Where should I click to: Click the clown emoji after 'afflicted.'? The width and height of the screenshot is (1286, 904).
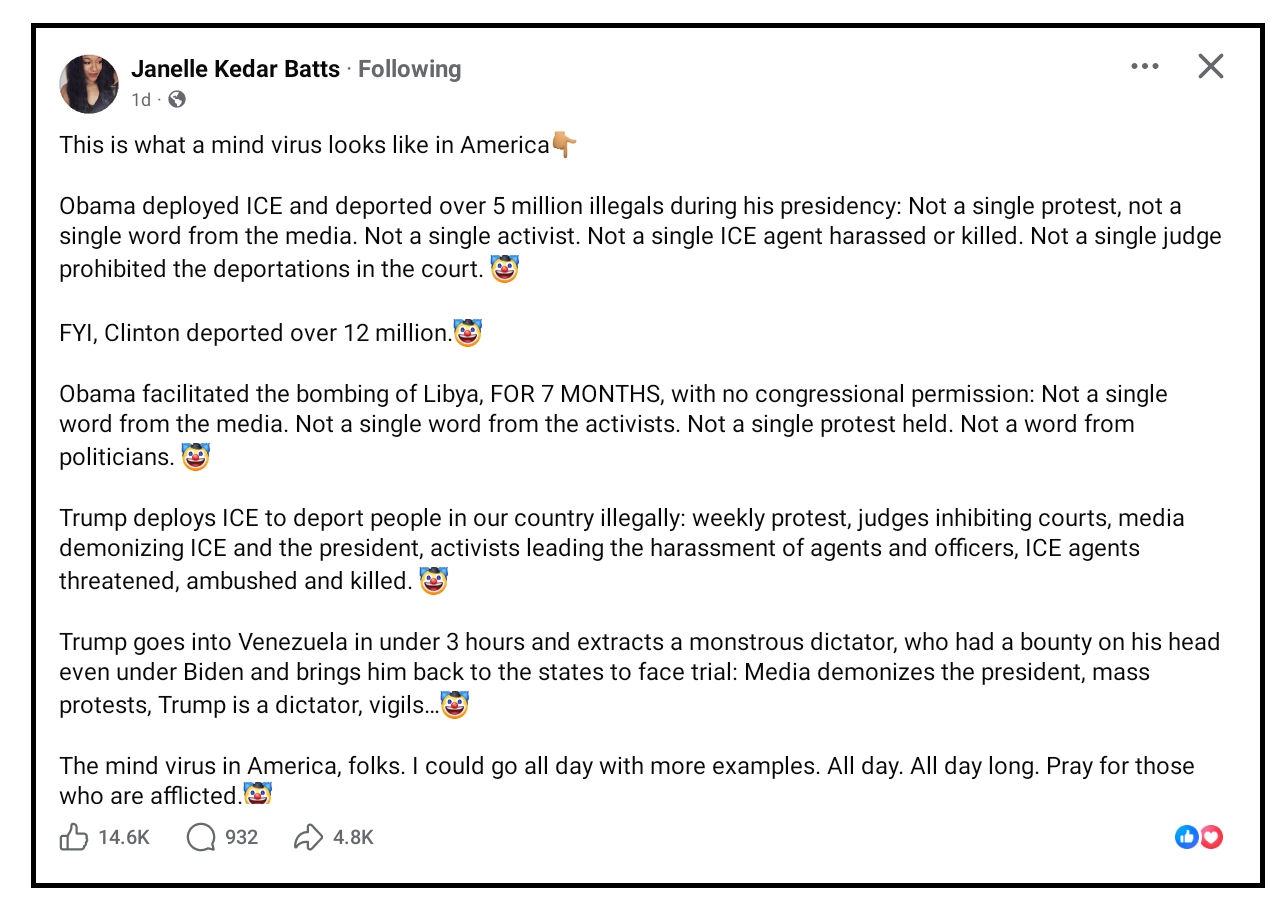(258, 795)
